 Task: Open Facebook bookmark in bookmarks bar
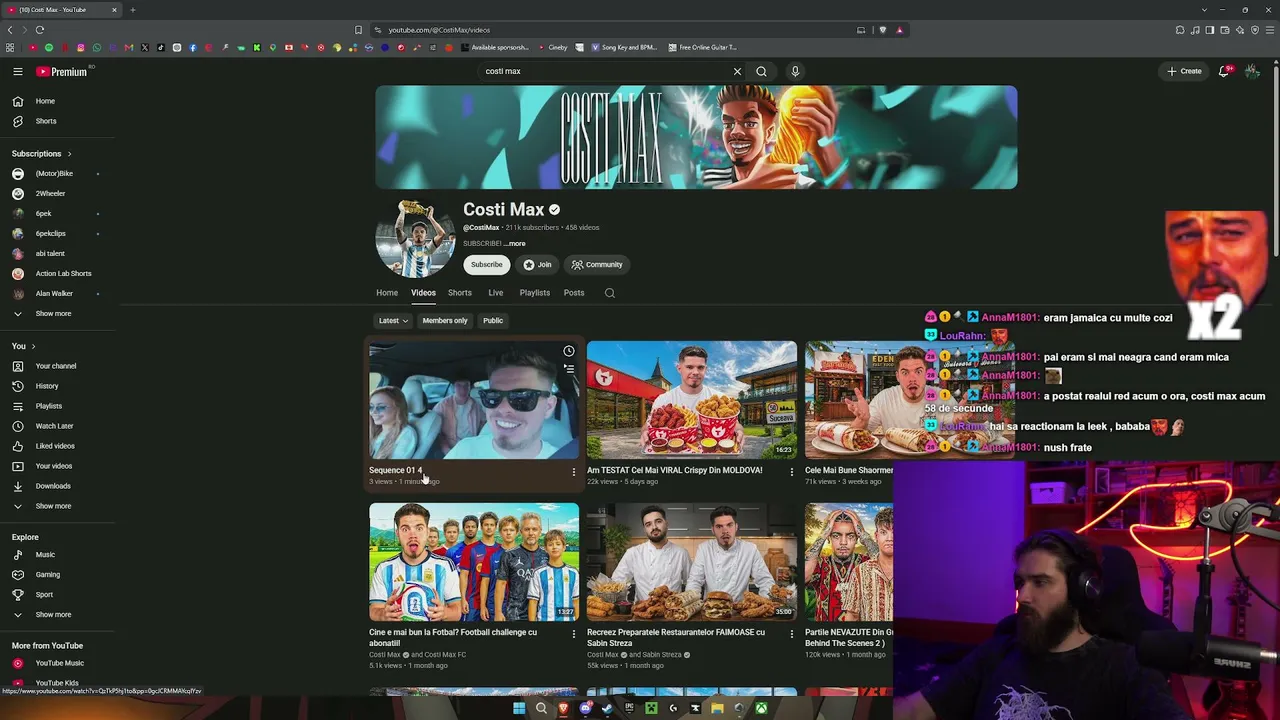pos(193,48)
